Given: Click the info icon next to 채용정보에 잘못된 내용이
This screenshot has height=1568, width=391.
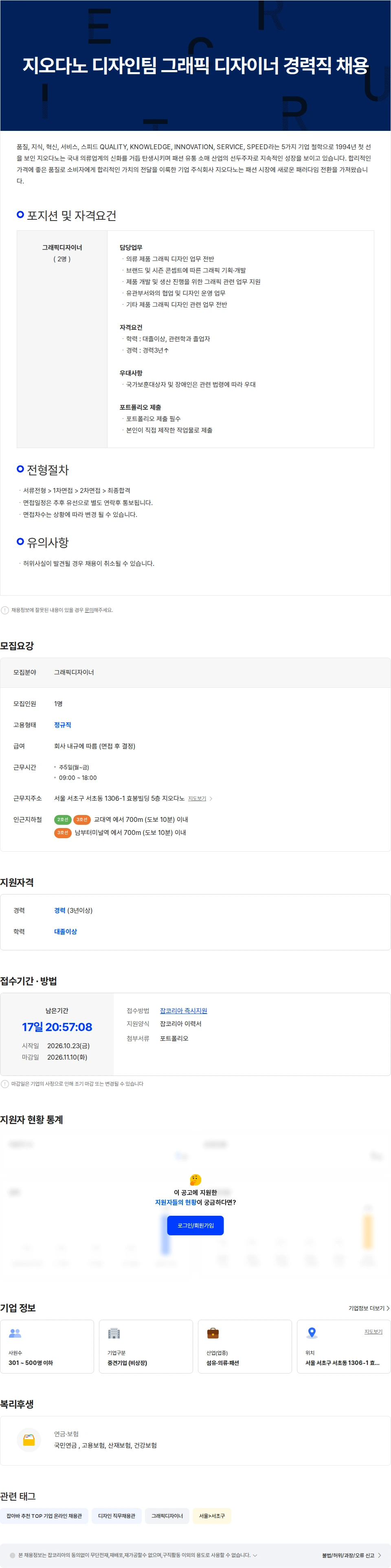Looking at the screenshot, I should point(5,610).
